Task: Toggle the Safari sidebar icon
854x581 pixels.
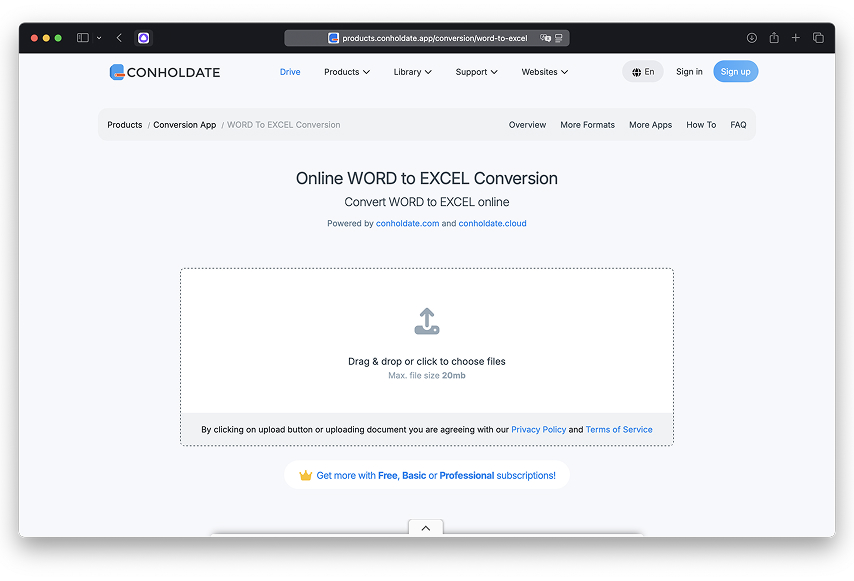Action: 83,38
